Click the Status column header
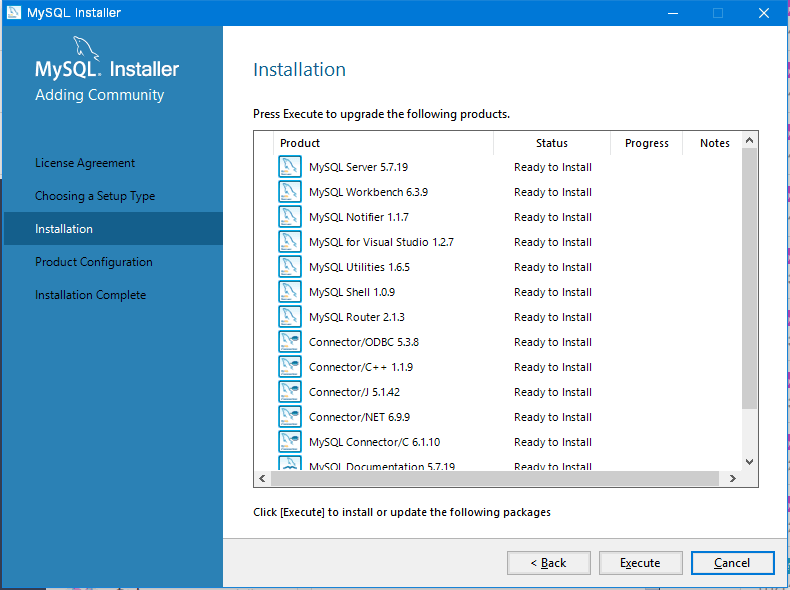Image resolution: width=790 pixels, height=590 pixels. point(551,143)
